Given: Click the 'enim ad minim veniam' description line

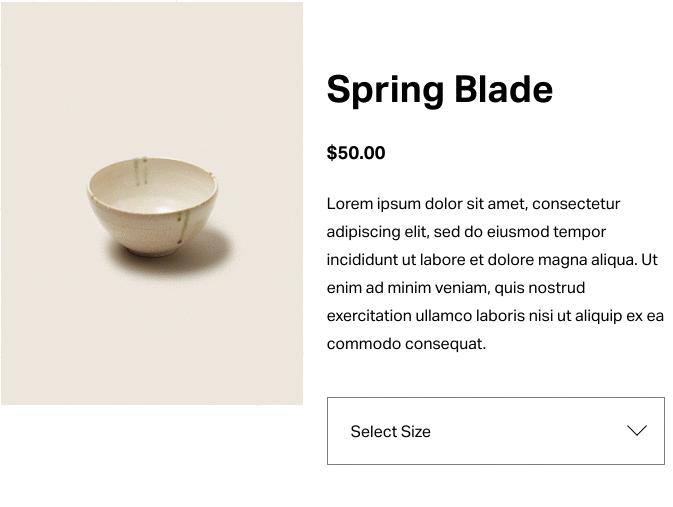Looking at the screenshot, I should click(x=456, y=288).
